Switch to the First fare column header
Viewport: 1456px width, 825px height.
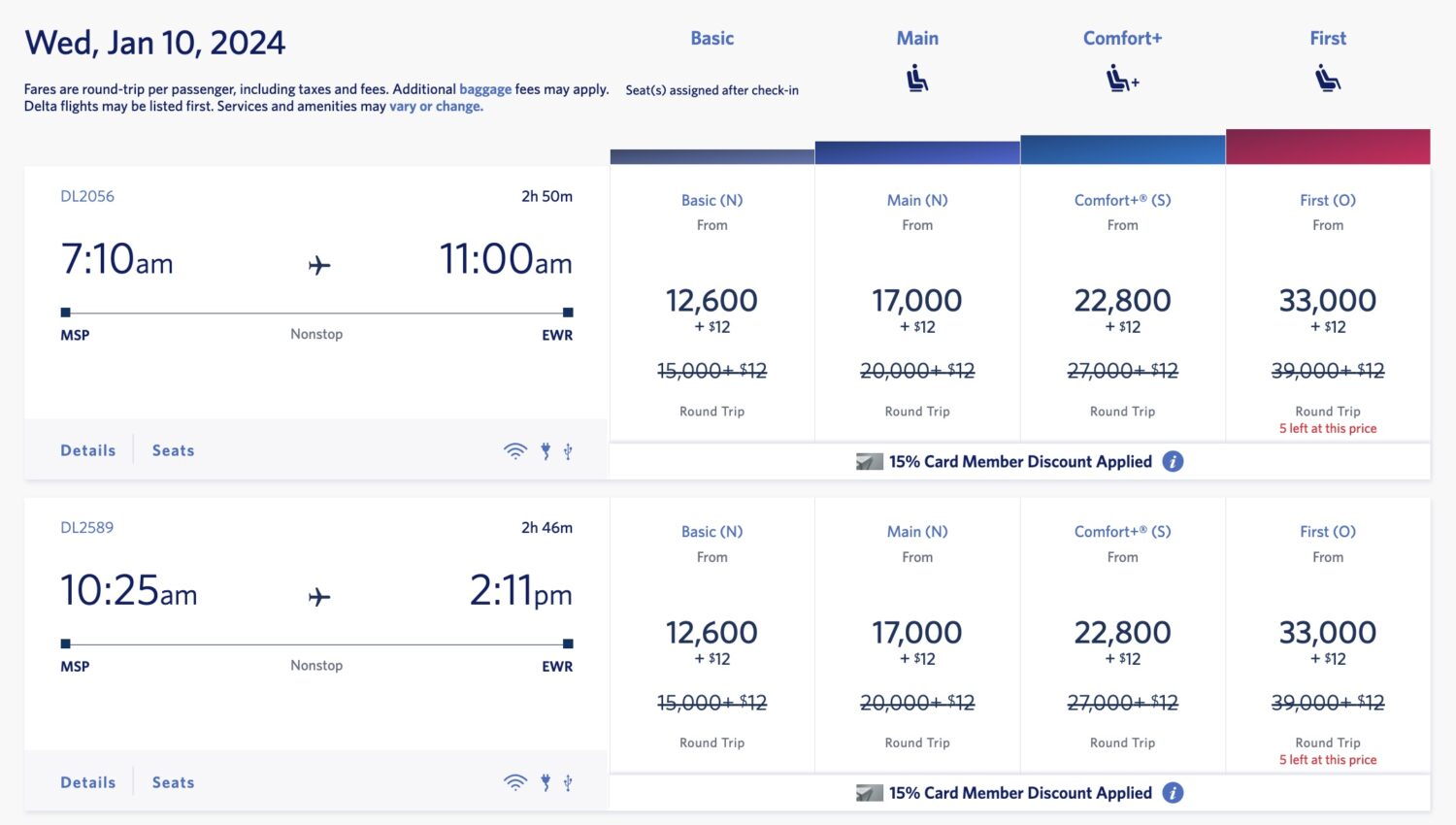point(1327,38)
